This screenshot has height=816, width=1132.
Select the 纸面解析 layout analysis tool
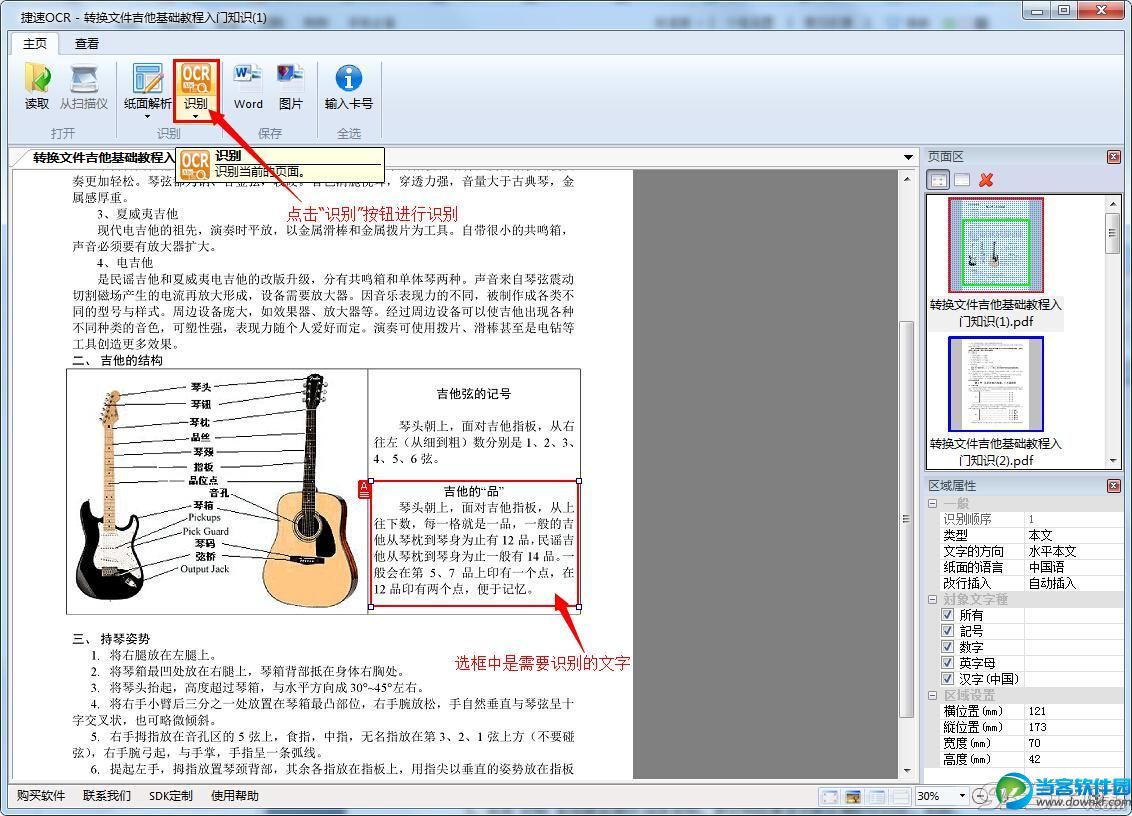147,86
